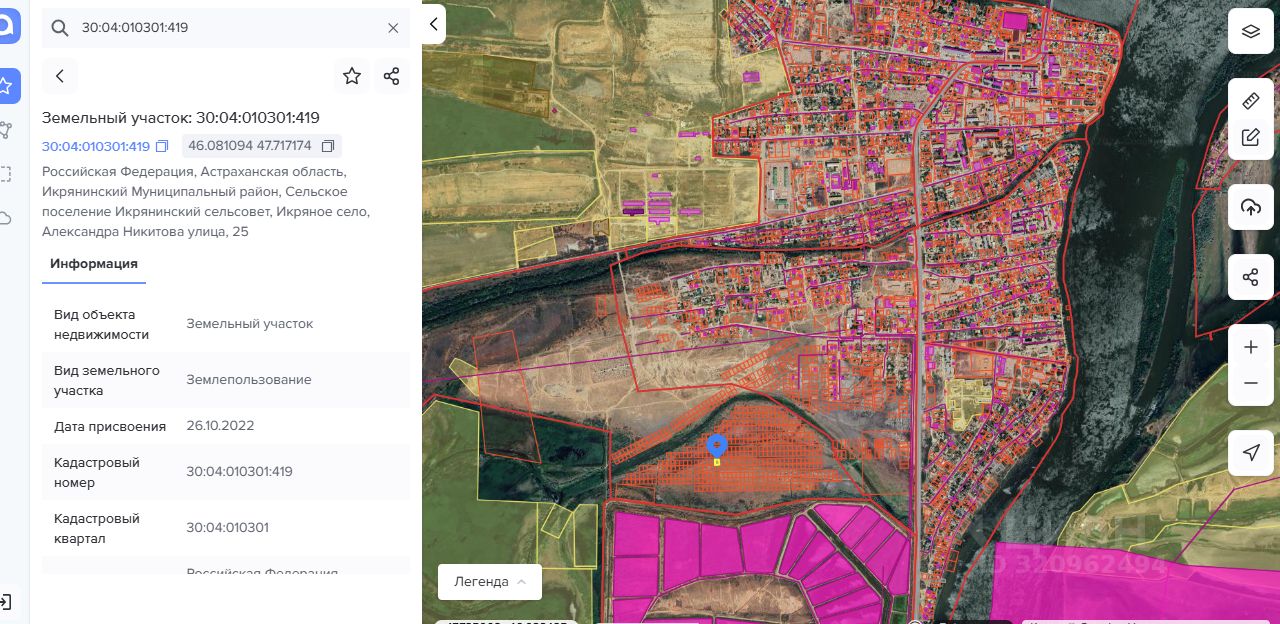
Task: Share the map via the right-side share button
Action: click(1251, 277)
